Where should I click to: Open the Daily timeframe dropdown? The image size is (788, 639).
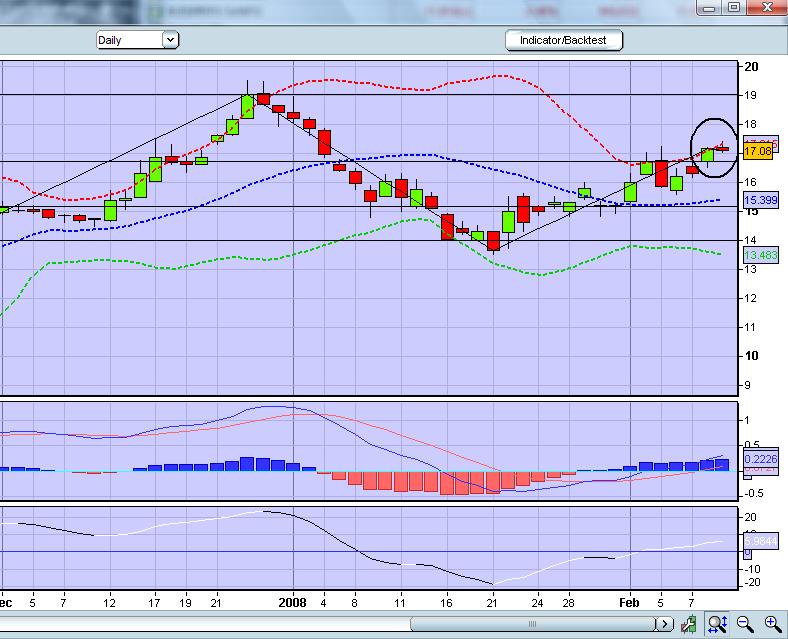(137, 40)
